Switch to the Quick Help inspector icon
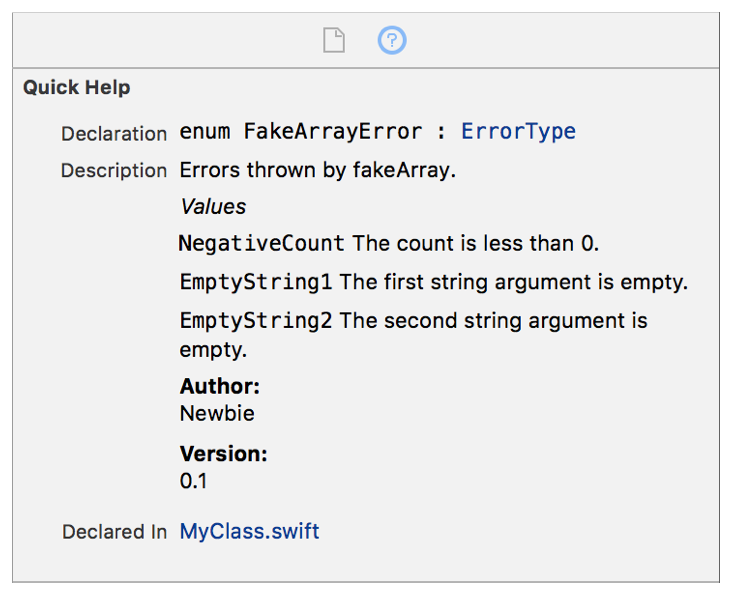The image size is (732, 595). [392, 41]
